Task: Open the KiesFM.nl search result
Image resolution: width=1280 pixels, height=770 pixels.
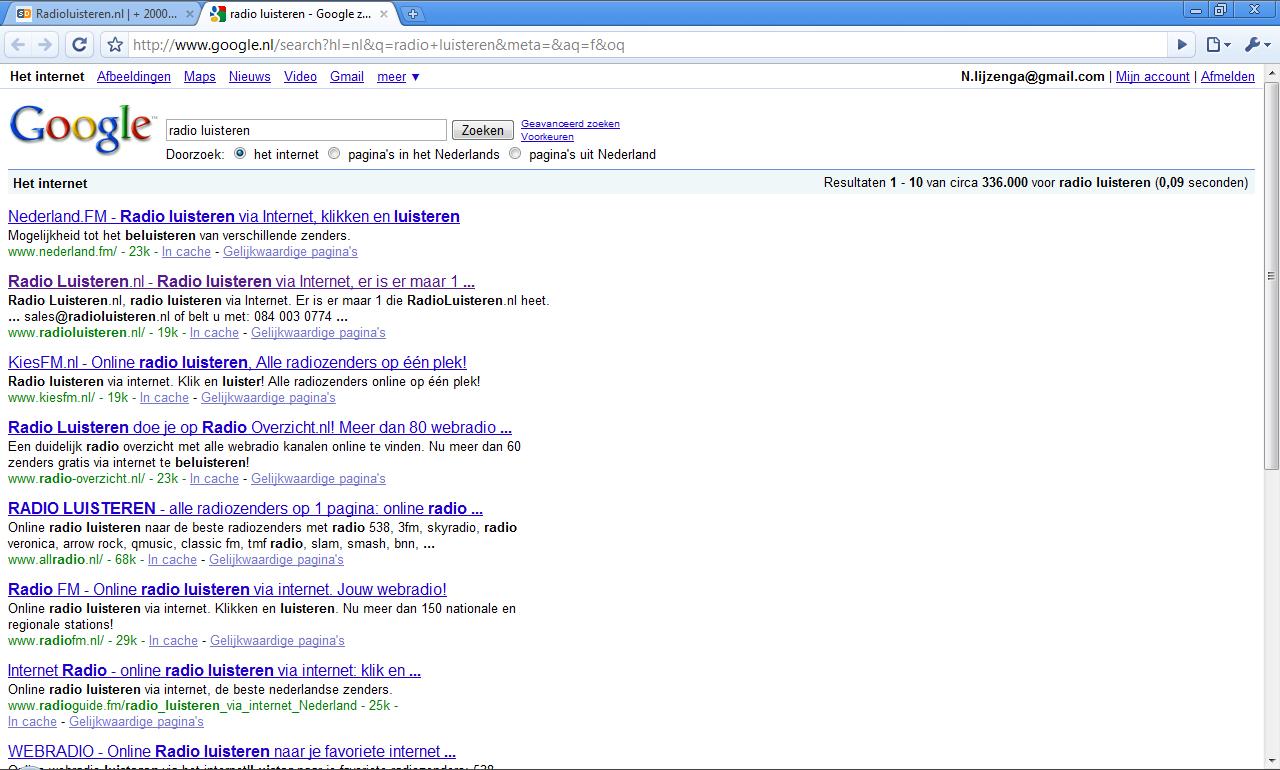Action: pos(237,363)
